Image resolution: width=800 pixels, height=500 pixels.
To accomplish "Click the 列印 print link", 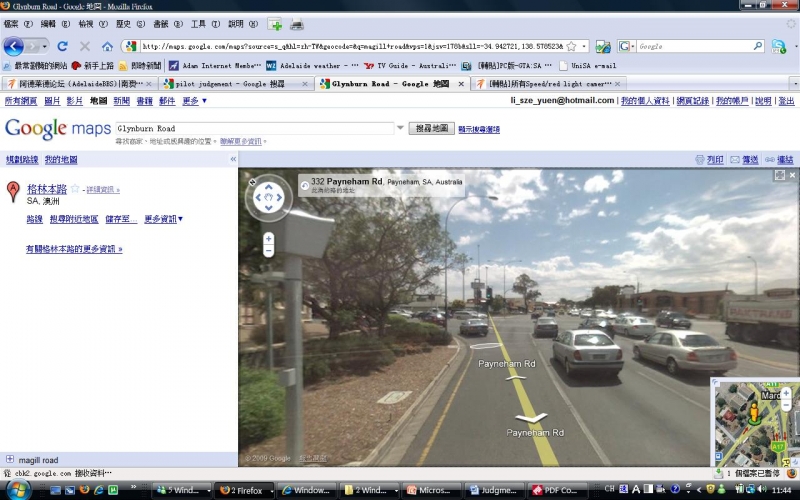I will click(x=709, y=159).
